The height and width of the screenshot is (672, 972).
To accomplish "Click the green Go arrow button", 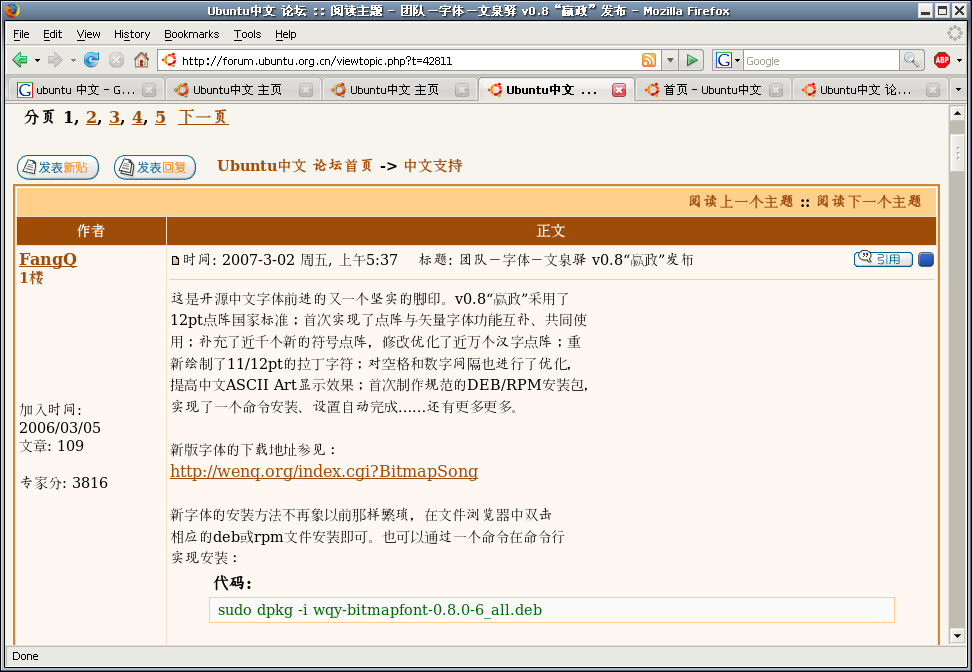I will pos(691,60).
